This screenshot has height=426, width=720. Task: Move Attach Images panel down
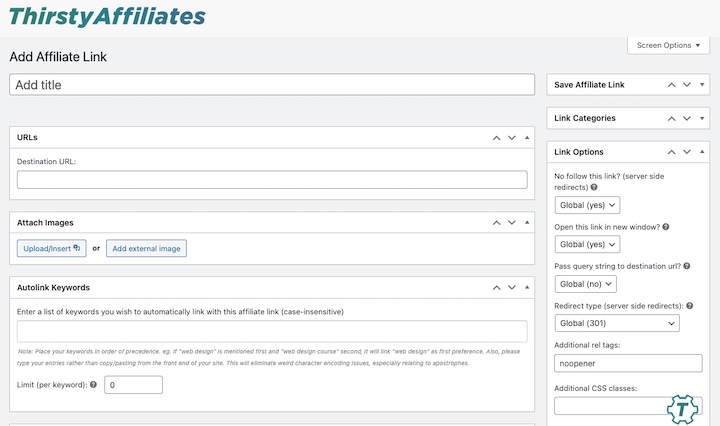pyautogui.click(x=512, y=223)
